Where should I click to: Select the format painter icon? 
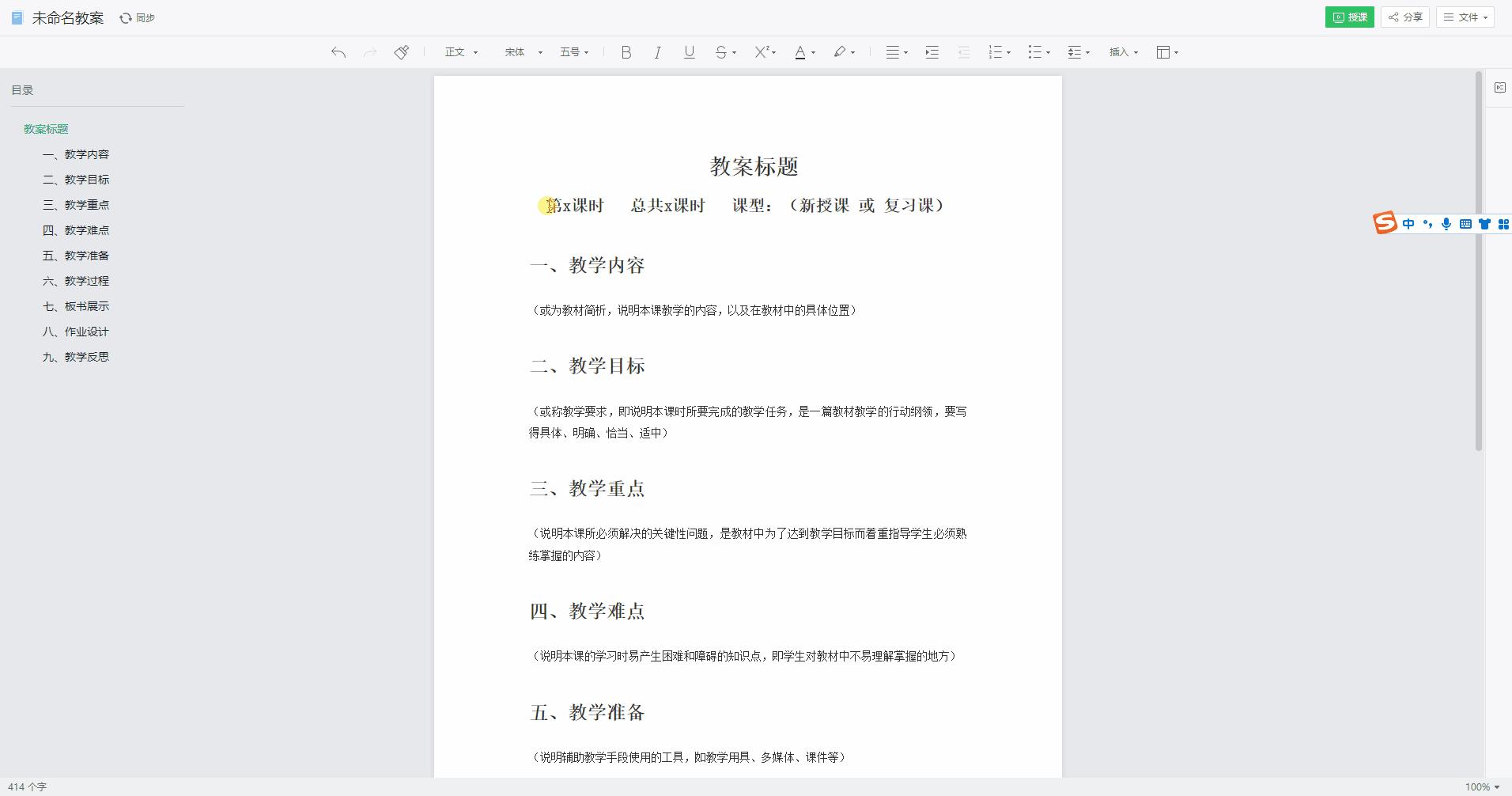tap(402, 51)
